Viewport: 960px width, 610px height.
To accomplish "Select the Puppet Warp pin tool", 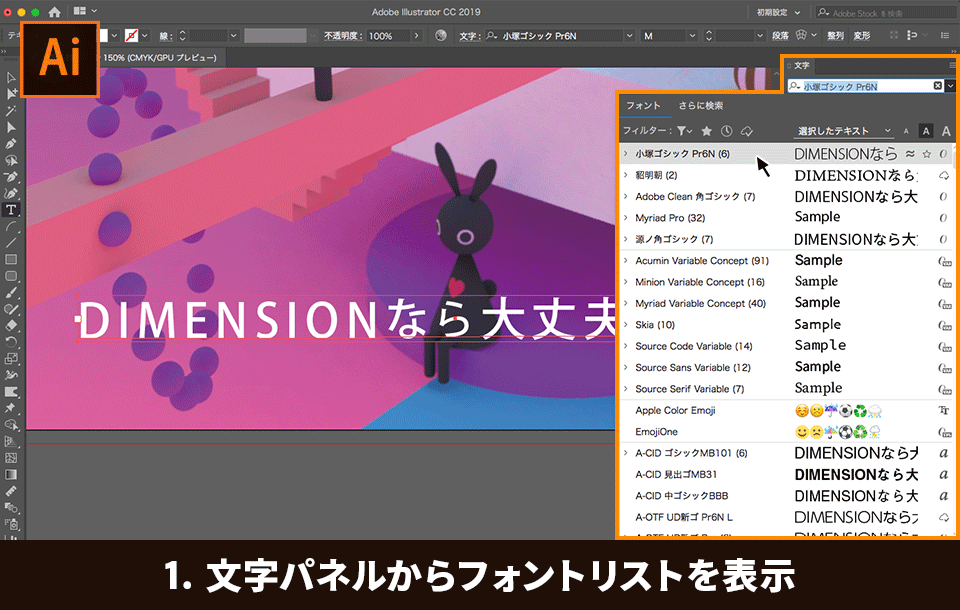I will click(x=10, y=409).
